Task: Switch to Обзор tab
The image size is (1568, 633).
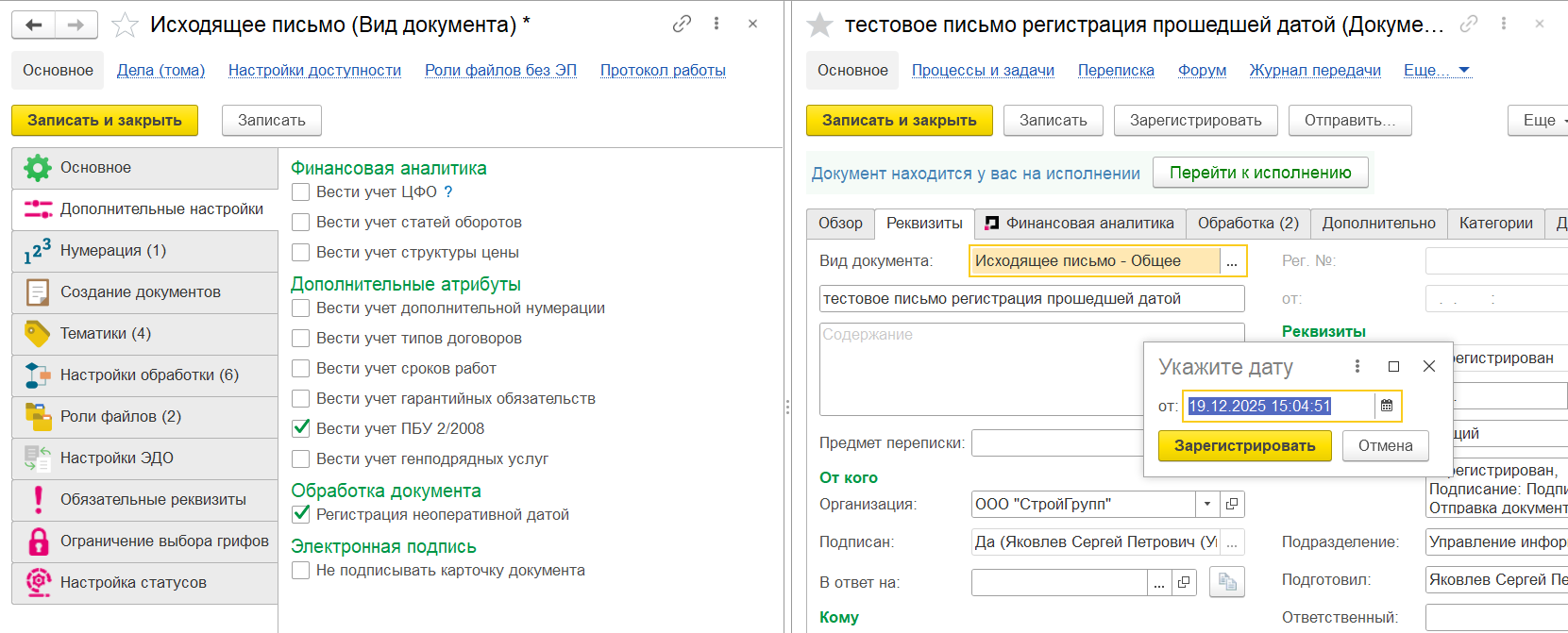Action: 840,224
